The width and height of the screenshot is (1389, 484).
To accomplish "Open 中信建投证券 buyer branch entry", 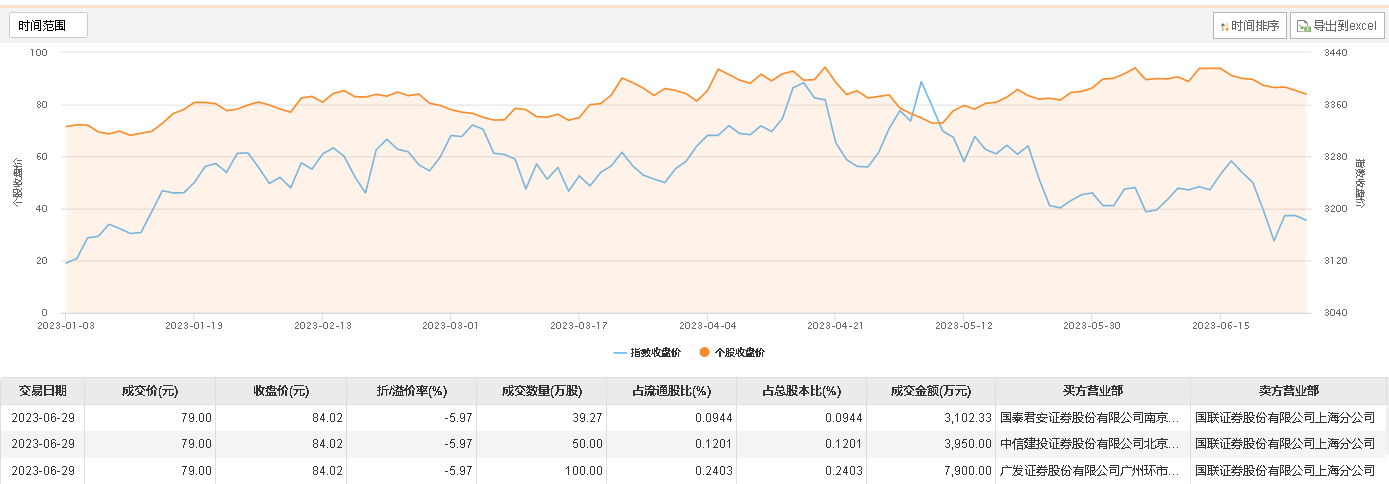I will coord(1093,443).
